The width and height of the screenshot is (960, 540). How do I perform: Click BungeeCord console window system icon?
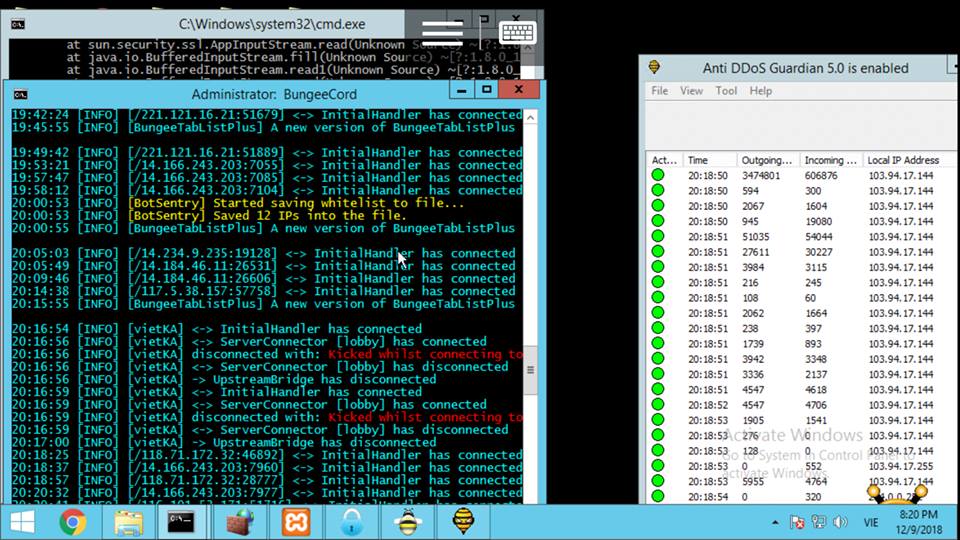pos(21,94)
